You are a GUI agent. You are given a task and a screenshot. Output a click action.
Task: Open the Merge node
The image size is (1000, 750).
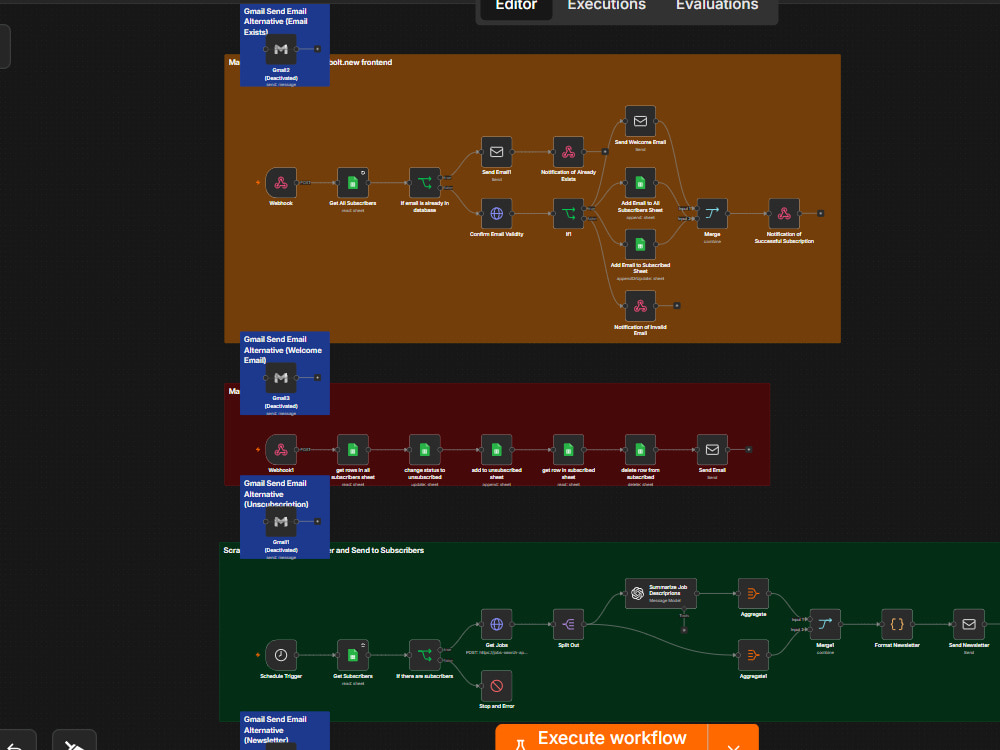point(712,214)
